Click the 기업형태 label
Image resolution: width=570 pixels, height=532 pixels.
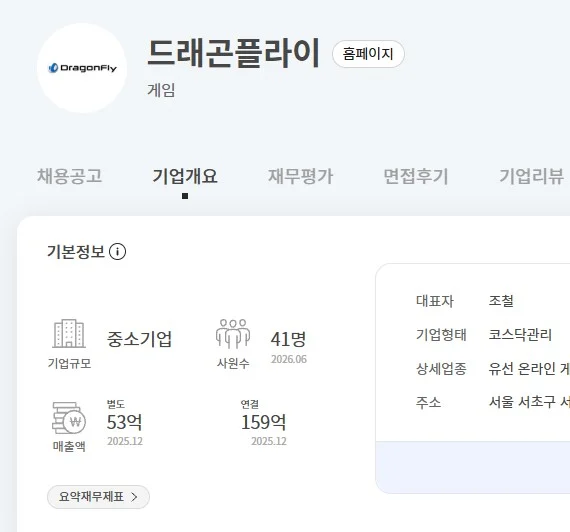click(441, 335)
